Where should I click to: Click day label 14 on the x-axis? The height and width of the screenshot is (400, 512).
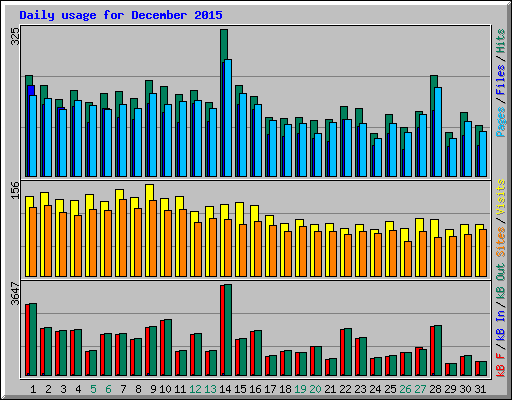(x=225, y=389)
